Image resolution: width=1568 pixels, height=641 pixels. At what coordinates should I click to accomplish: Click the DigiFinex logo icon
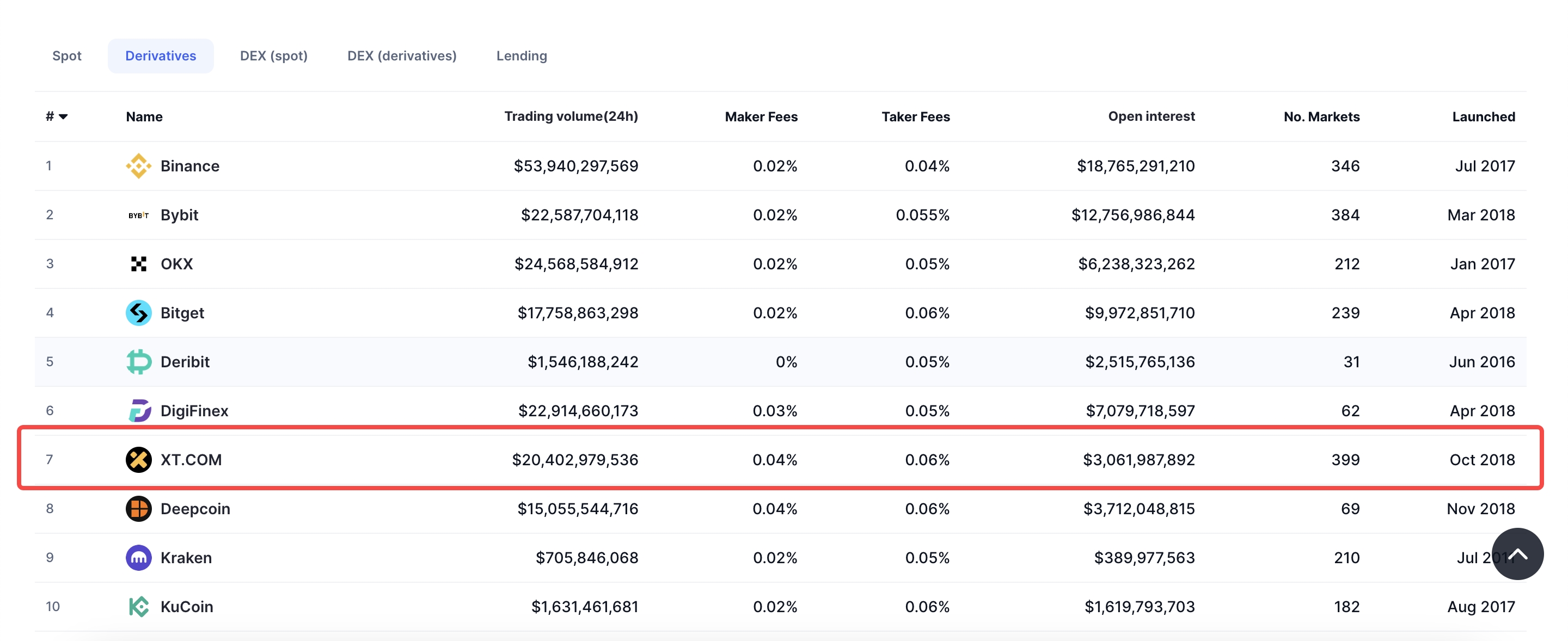139,411
